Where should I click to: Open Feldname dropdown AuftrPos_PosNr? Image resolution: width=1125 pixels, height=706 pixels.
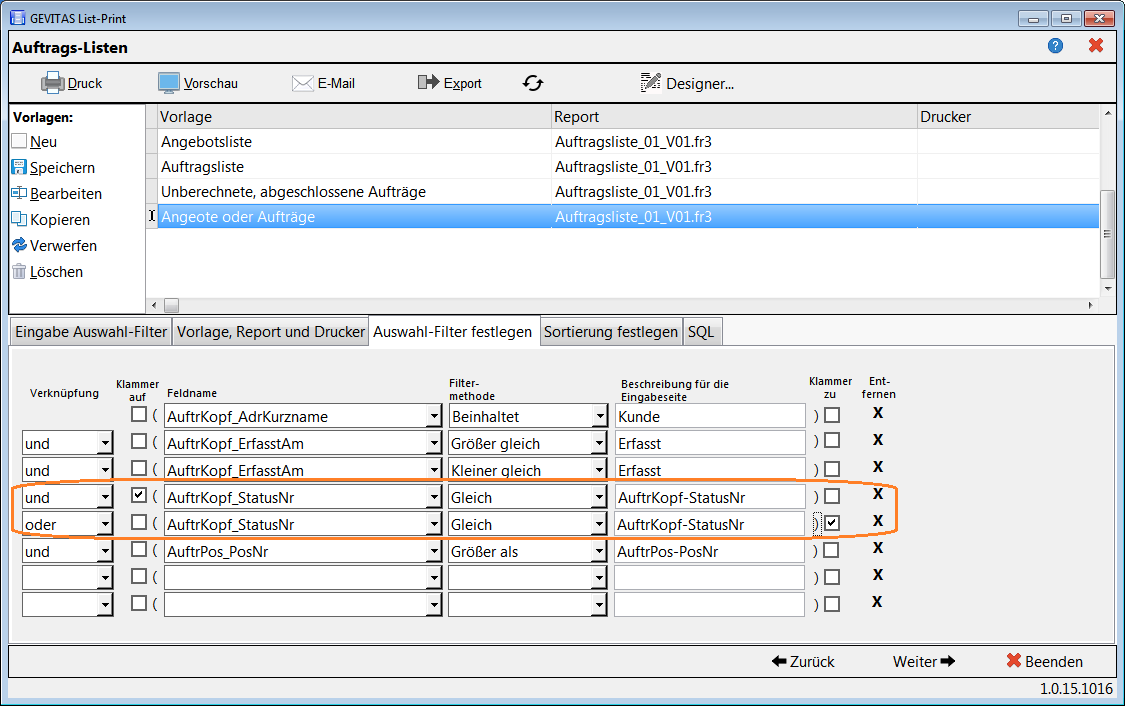tap(434, 552)
